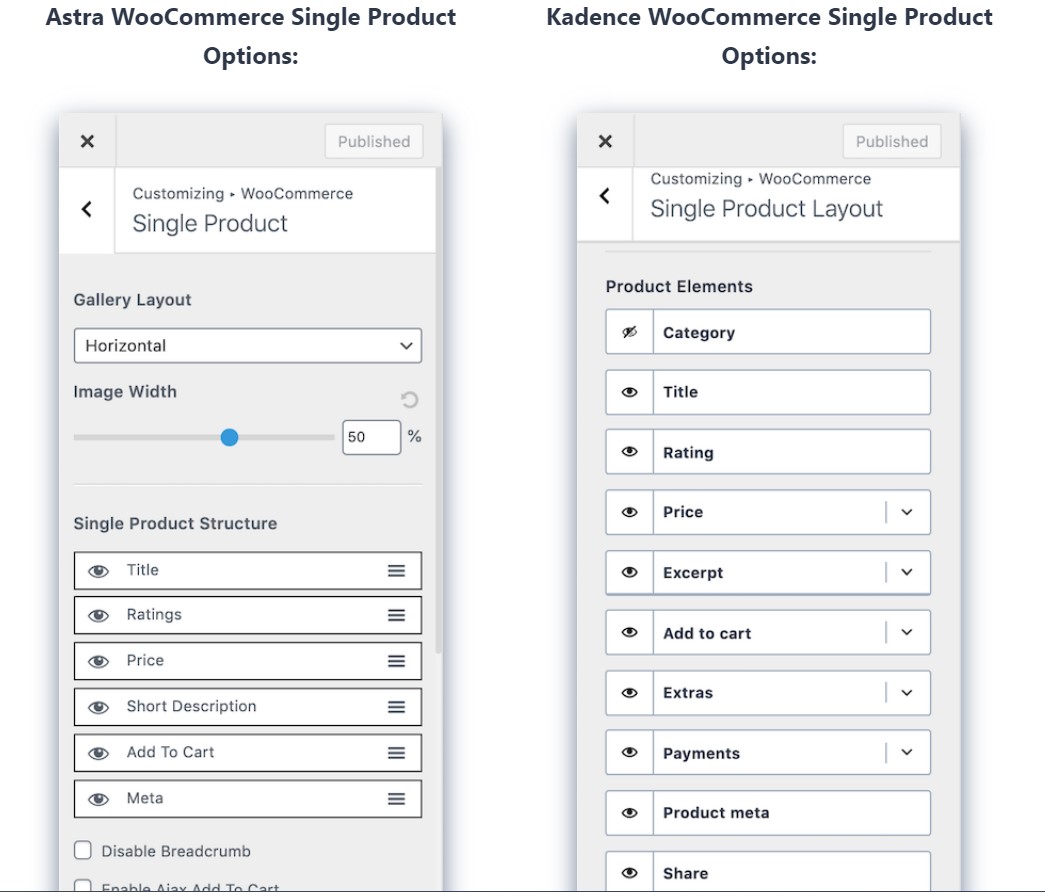Select the Product meta element label
This screenshot has height=892, width=1045.
tap(716, 813)
